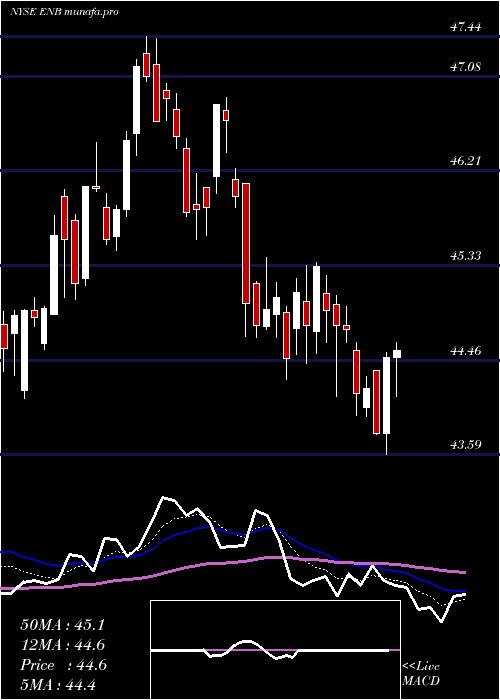Select the 44.46 price level label
This screenshot has width=500, height=700.
pos(466,351)
